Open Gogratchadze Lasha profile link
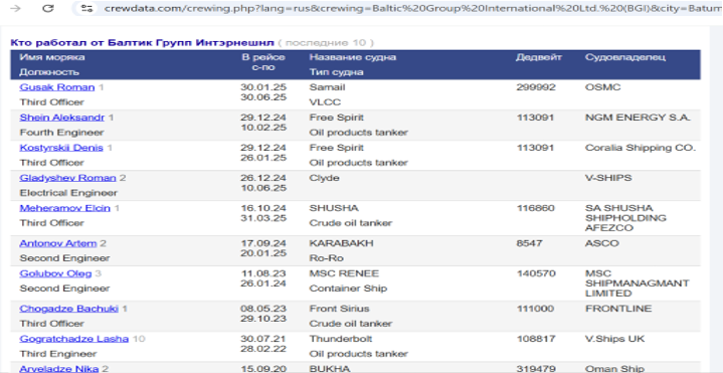Image resolution: width=723 pixels, height=373 pixels. click(74, 339)
